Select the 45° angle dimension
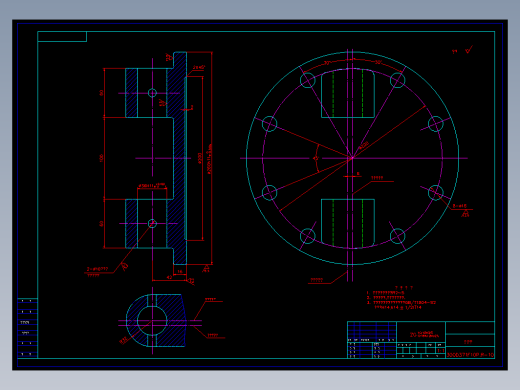The image size is (520, 390). pos(316,158)
